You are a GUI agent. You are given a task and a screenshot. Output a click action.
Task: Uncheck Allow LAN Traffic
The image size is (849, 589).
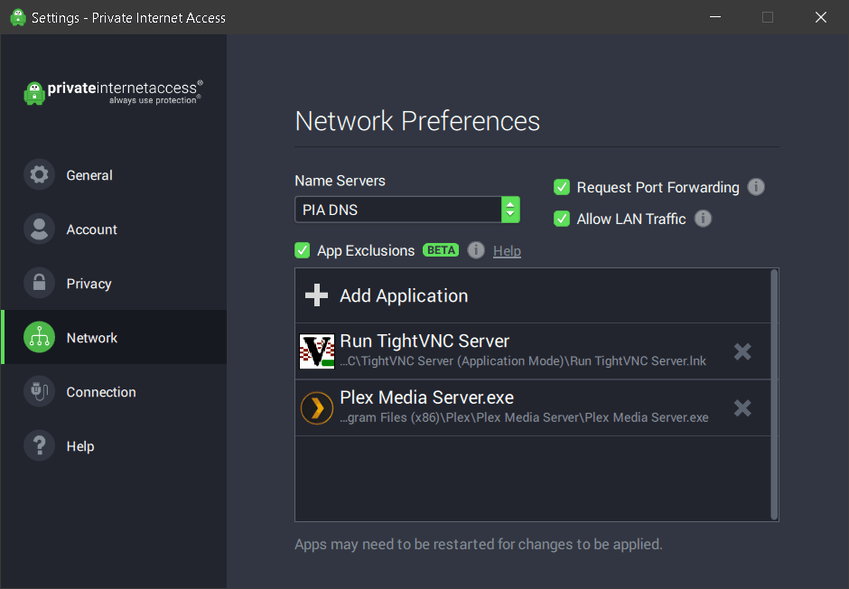click(562, 219)
